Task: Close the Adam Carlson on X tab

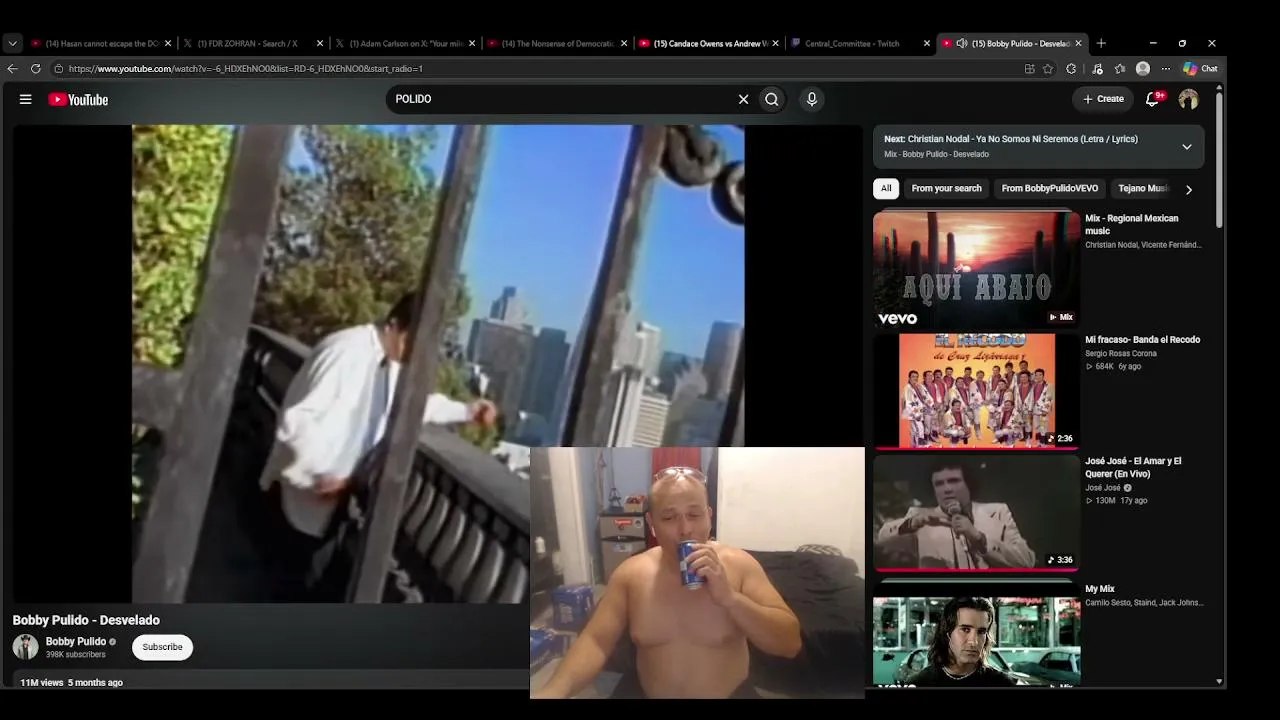Action: (472, 43)
